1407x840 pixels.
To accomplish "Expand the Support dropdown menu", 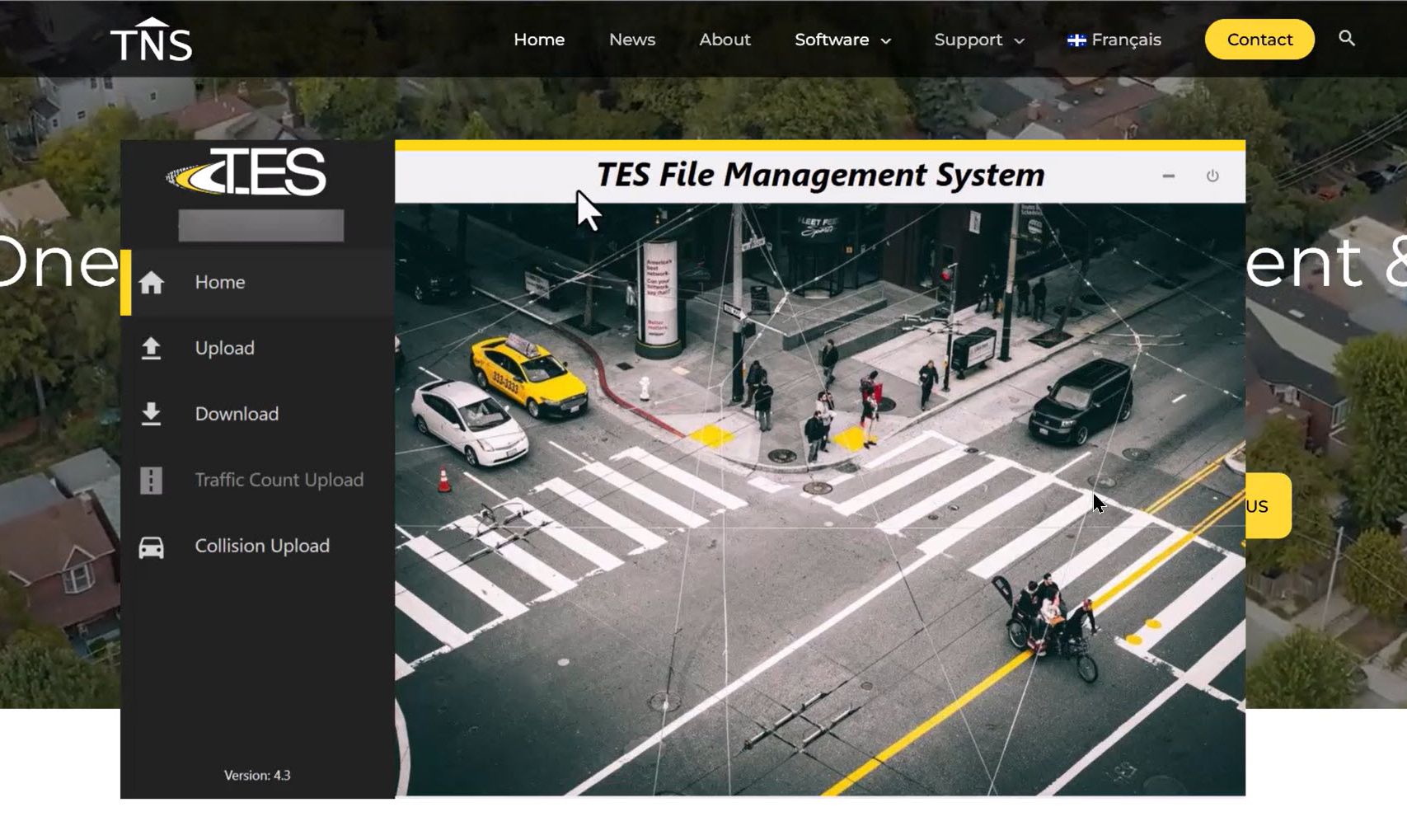I will pos(978,40).
